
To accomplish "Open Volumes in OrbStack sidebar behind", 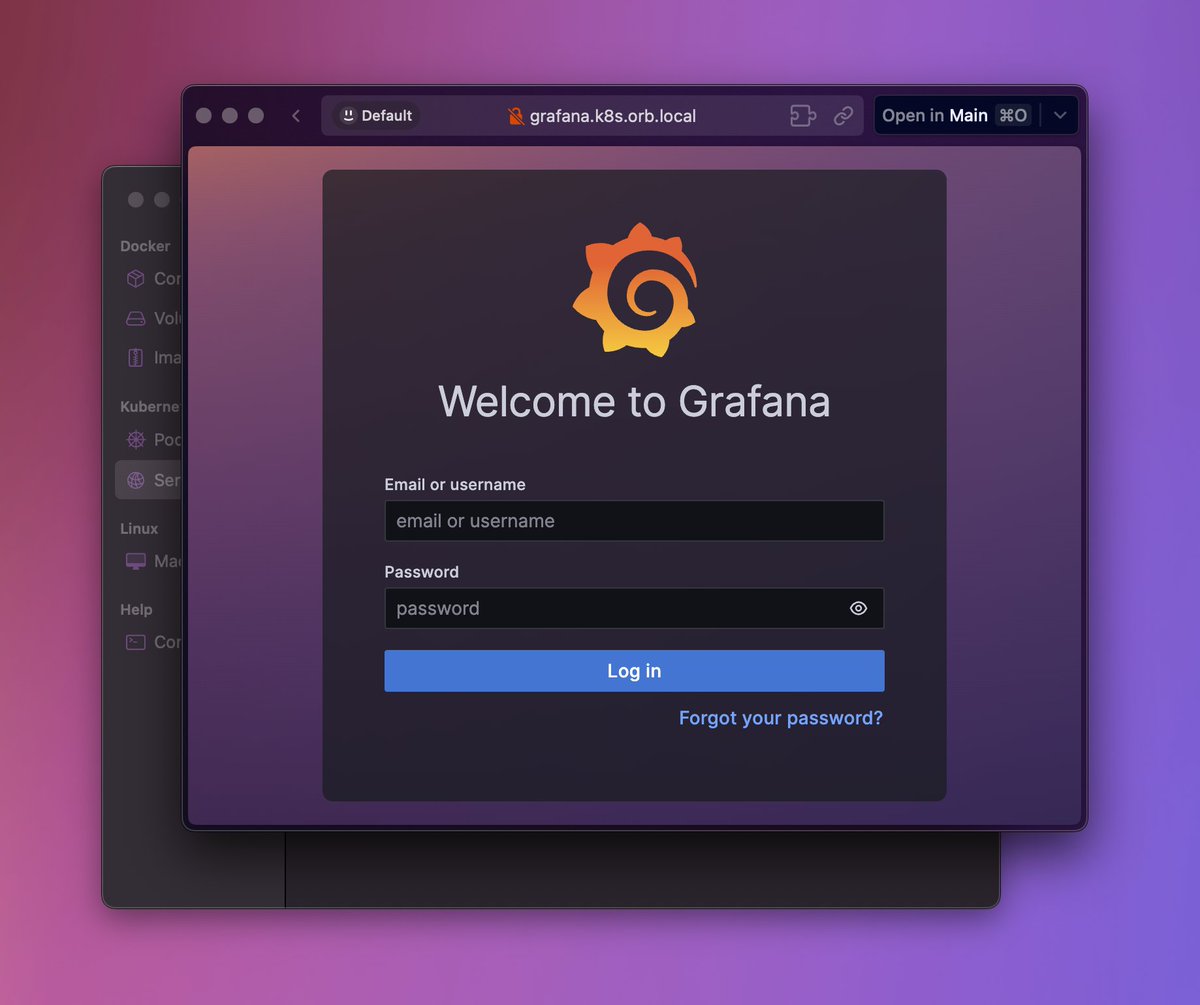I will (152, 318).
